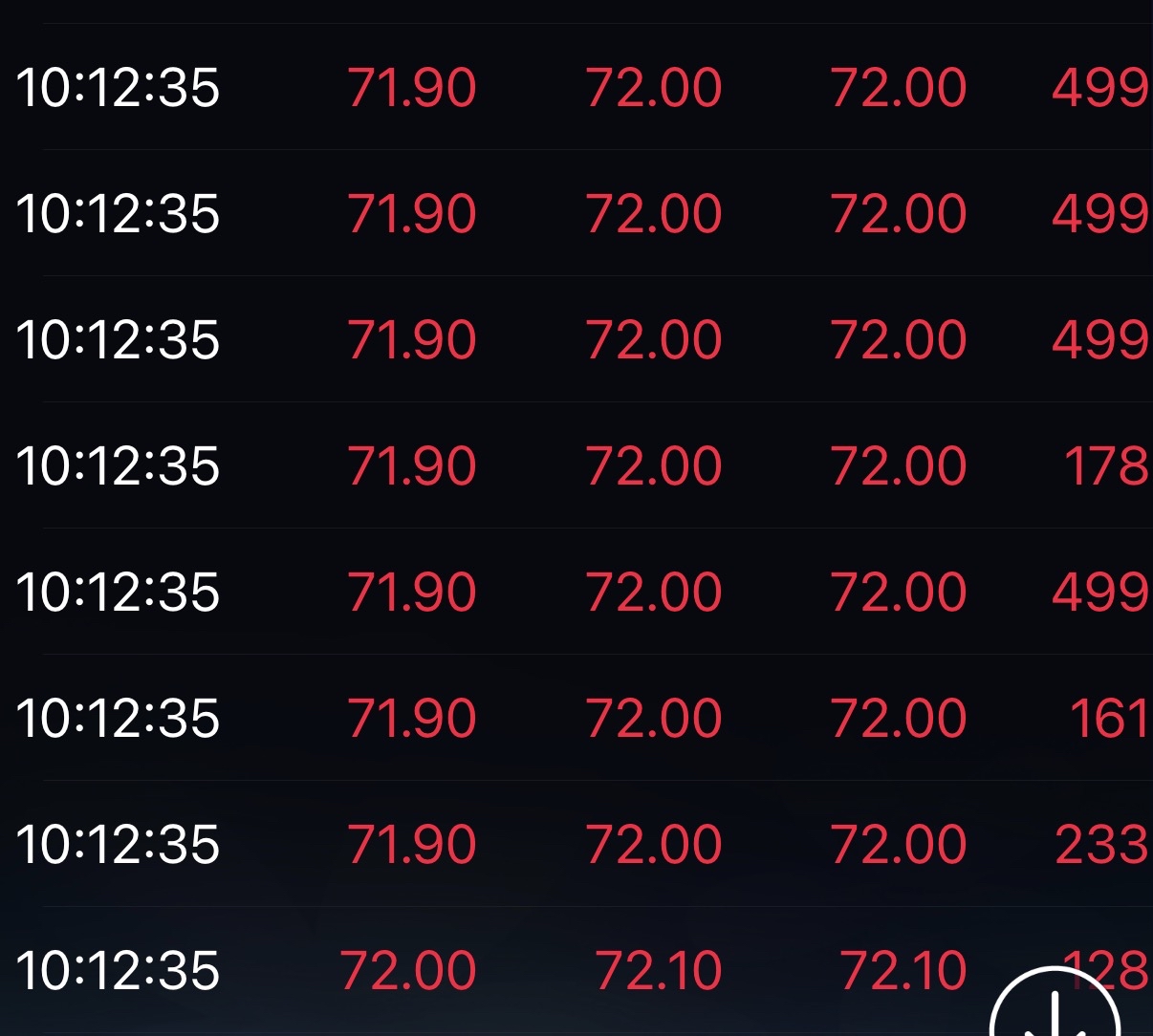Select the row with volume 161
This screenshot has width=1153, height=1036.
pyautogui.click(x=574, y=719)
